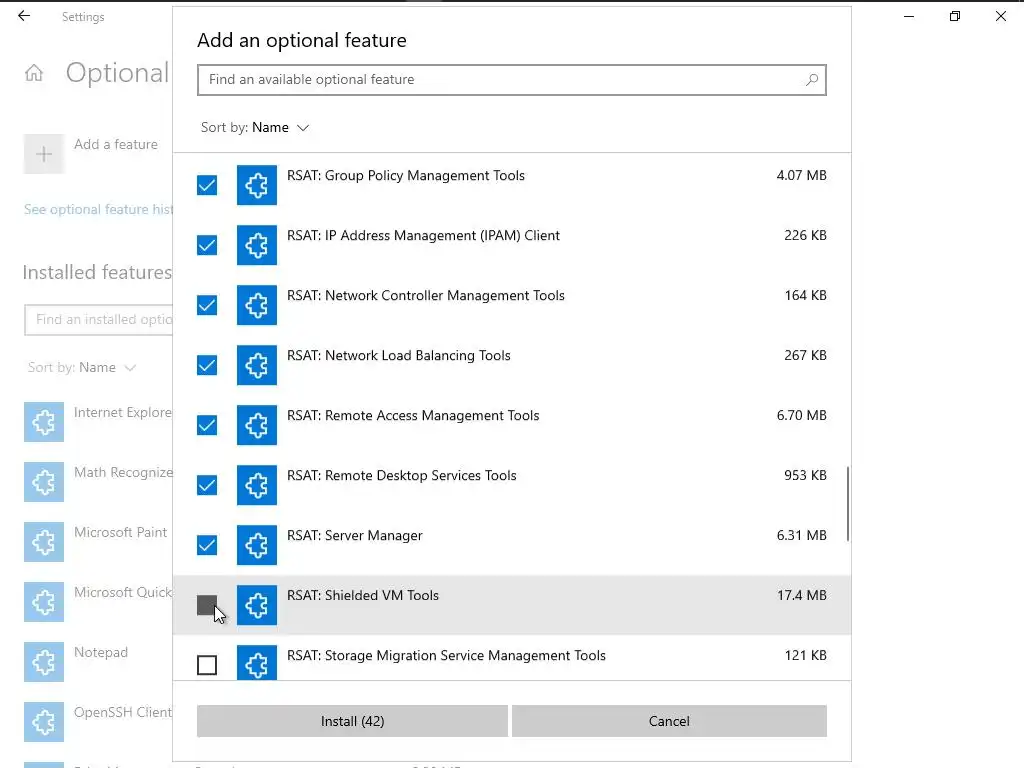Viewport: 1024px width, 768px height.
Task: Uncheck RSAT IP Address Management Client
Action: coord(207,245)
